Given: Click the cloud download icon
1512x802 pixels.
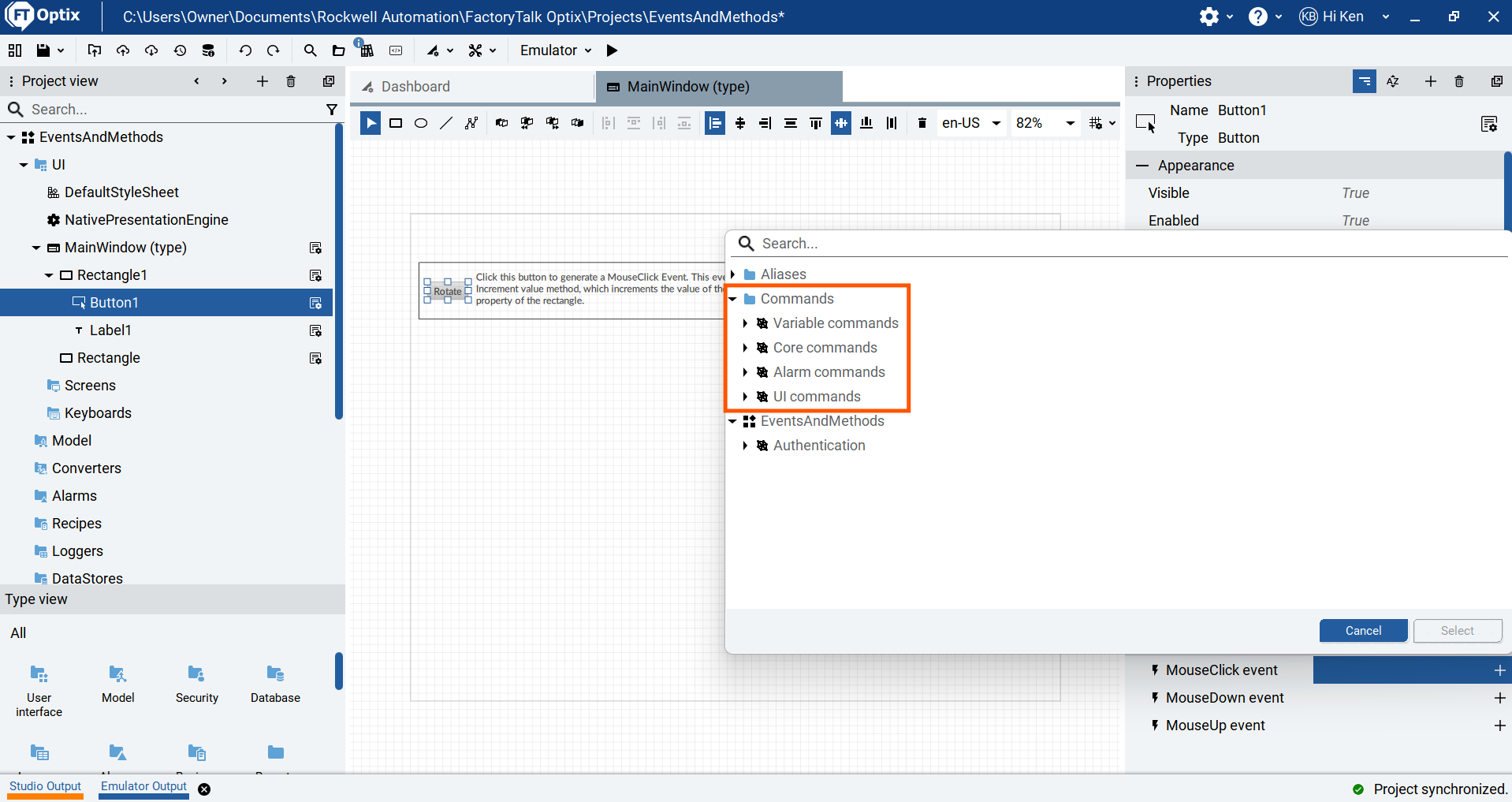Looking at the screenshot, I should point(151,50).
